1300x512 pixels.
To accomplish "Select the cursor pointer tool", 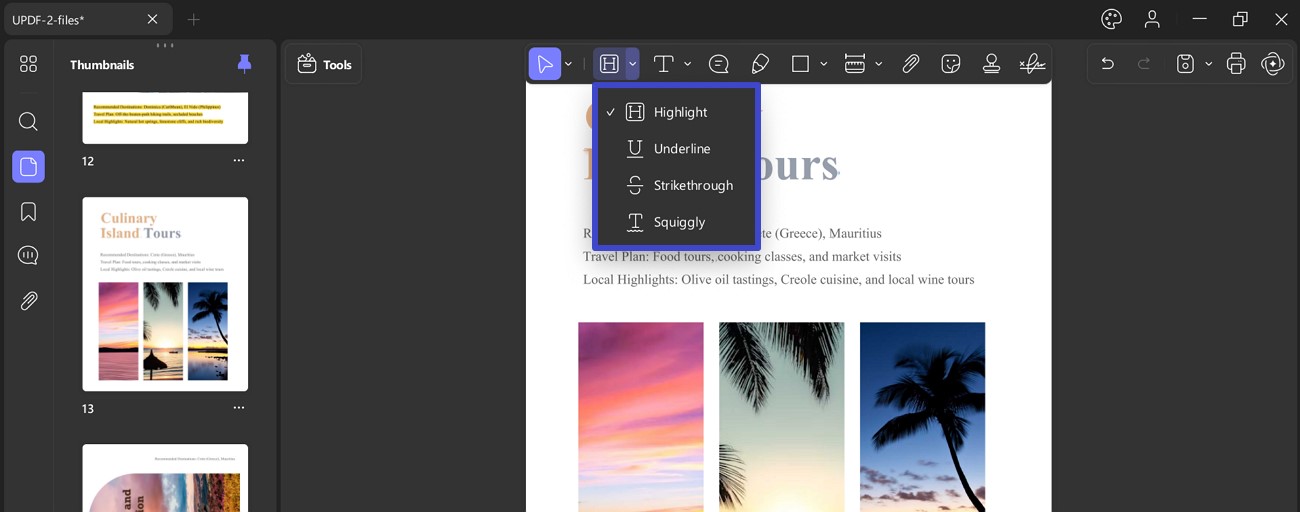I will [x=545, y=64].
